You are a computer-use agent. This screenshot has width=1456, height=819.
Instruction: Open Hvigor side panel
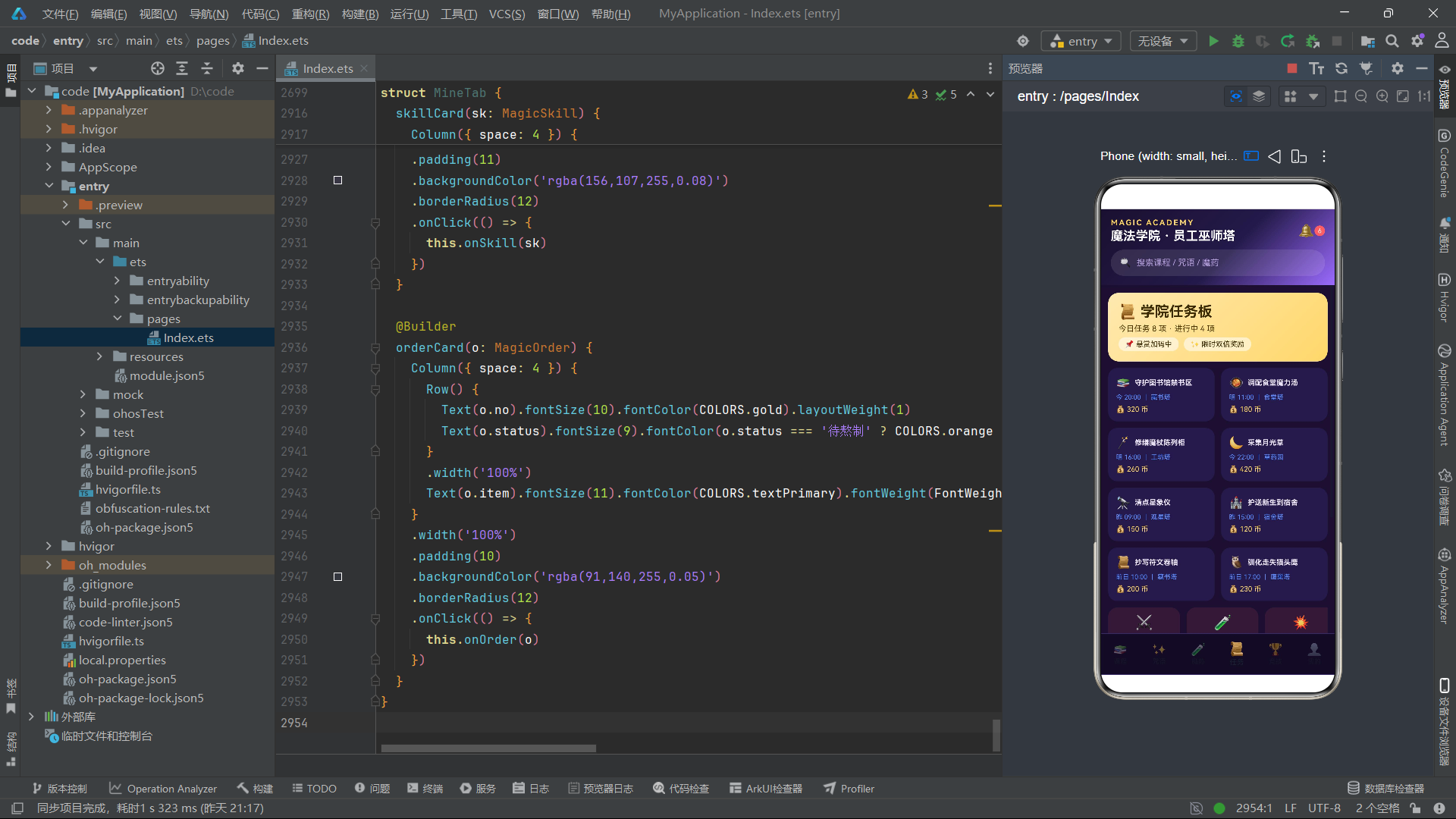pos(1444,297)
